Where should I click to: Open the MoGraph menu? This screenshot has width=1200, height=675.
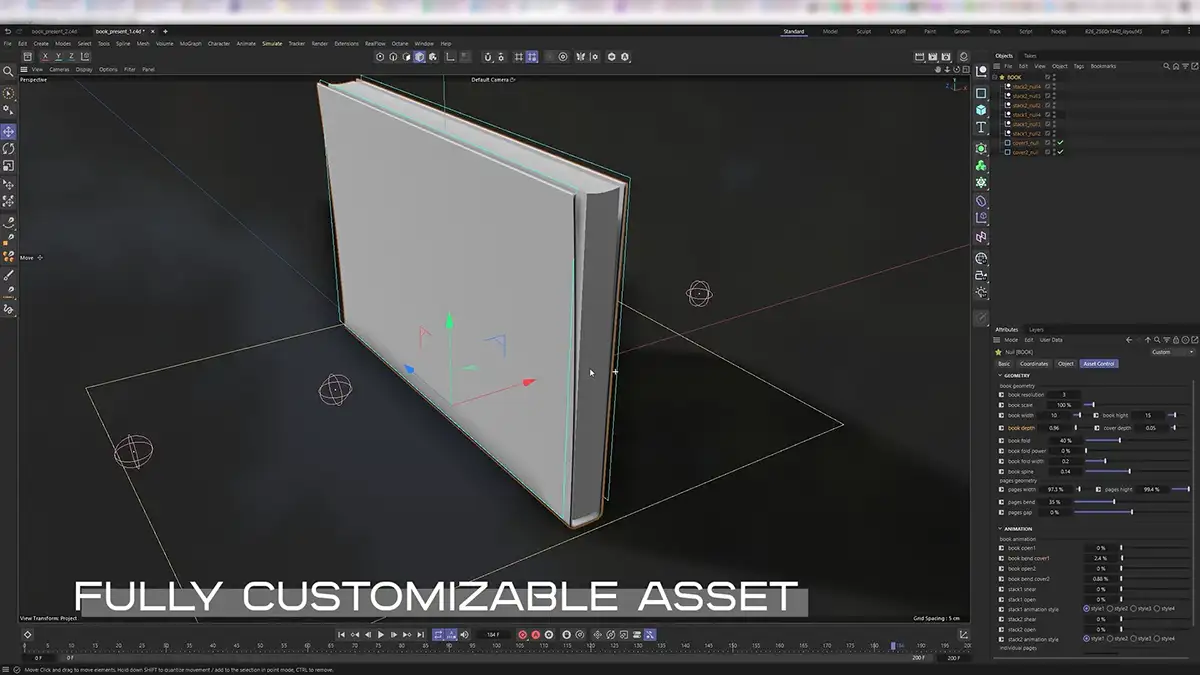[x=190, y=44]
